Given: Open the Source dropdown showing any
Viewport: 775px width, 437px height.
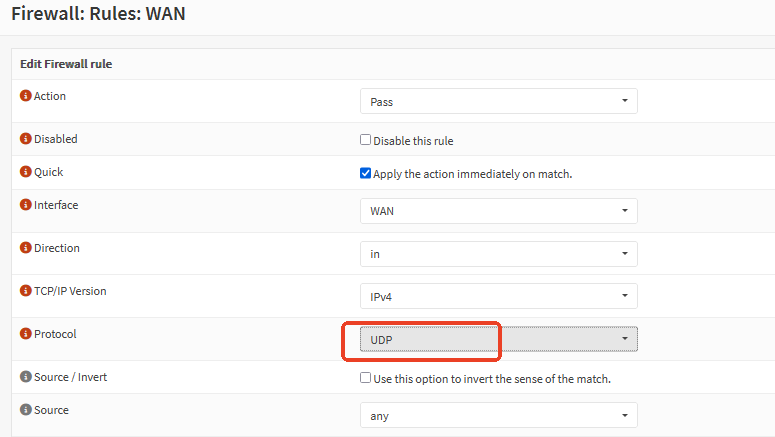Looking at the screenshot, I should tap(498, 415).
